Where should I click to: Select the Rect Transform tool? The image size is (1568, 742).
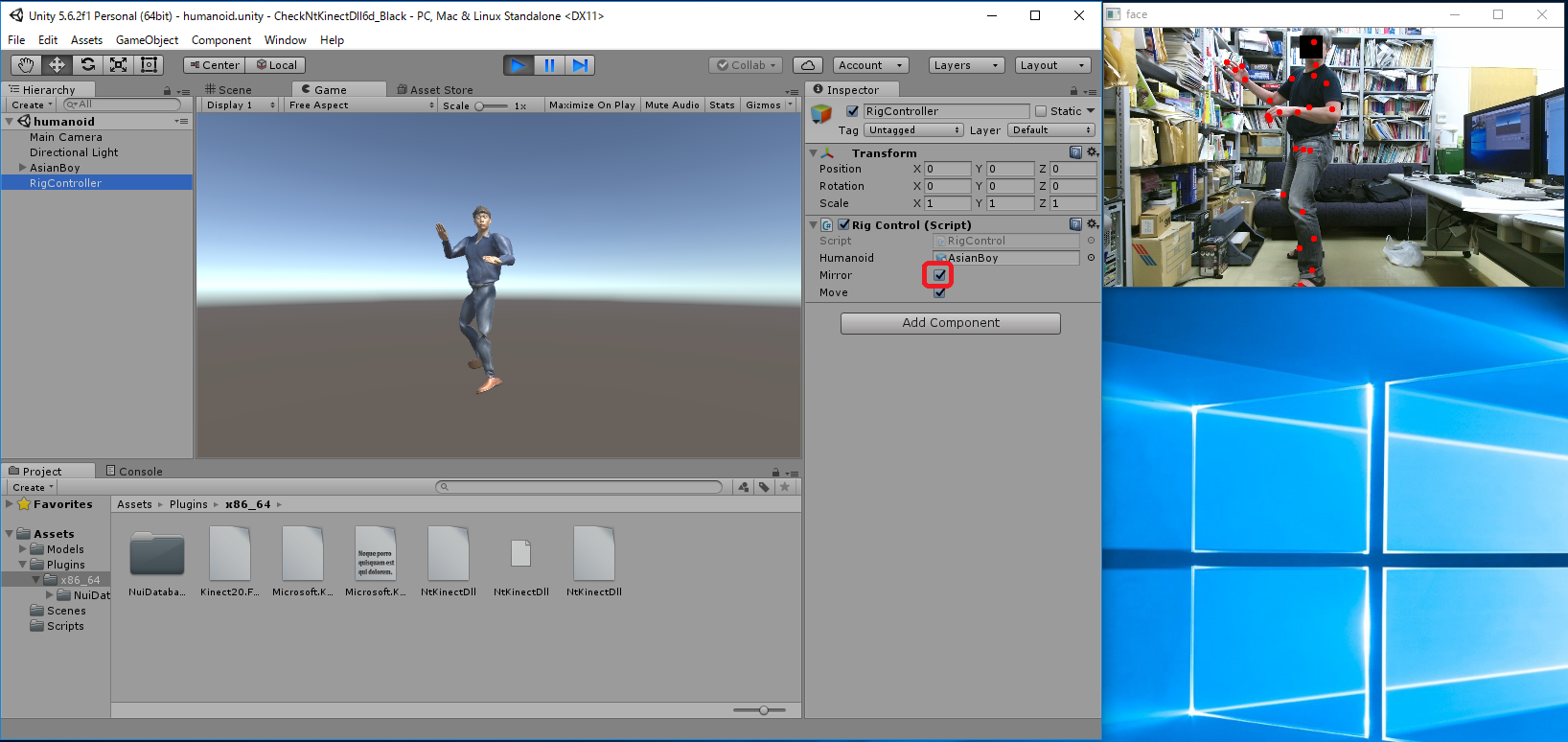[x=149, y=65]
